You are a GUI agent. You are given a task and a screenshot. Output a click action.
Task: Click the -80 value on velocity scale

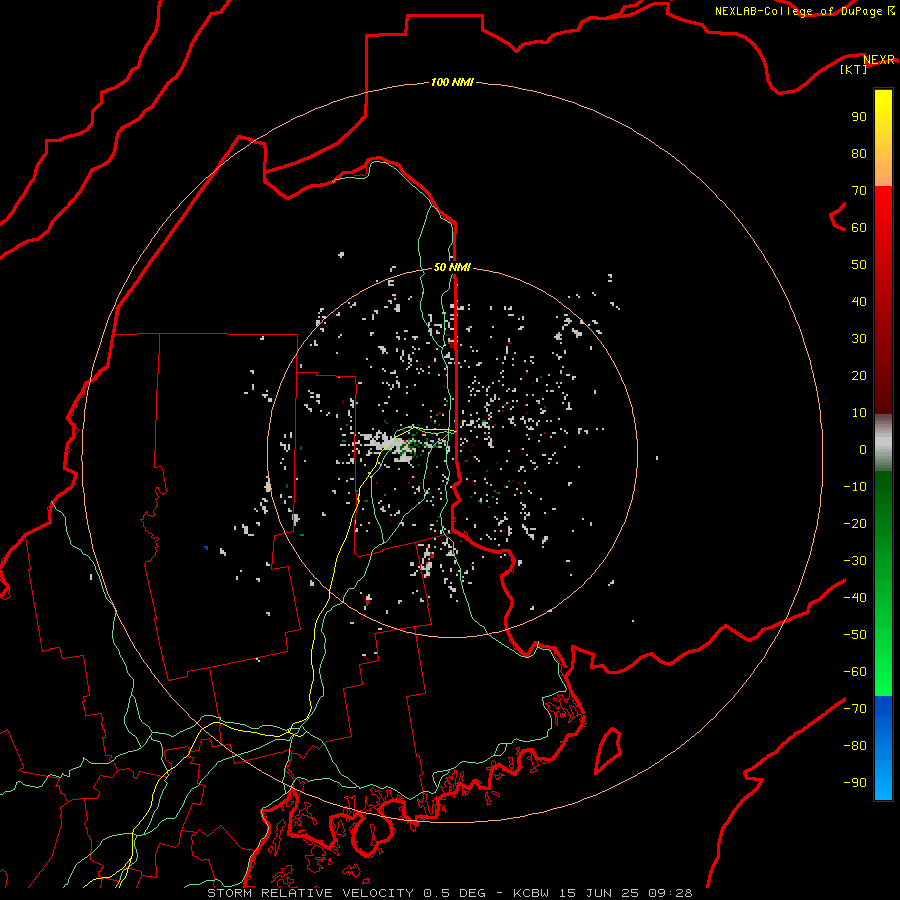click(x=855, y=746)
